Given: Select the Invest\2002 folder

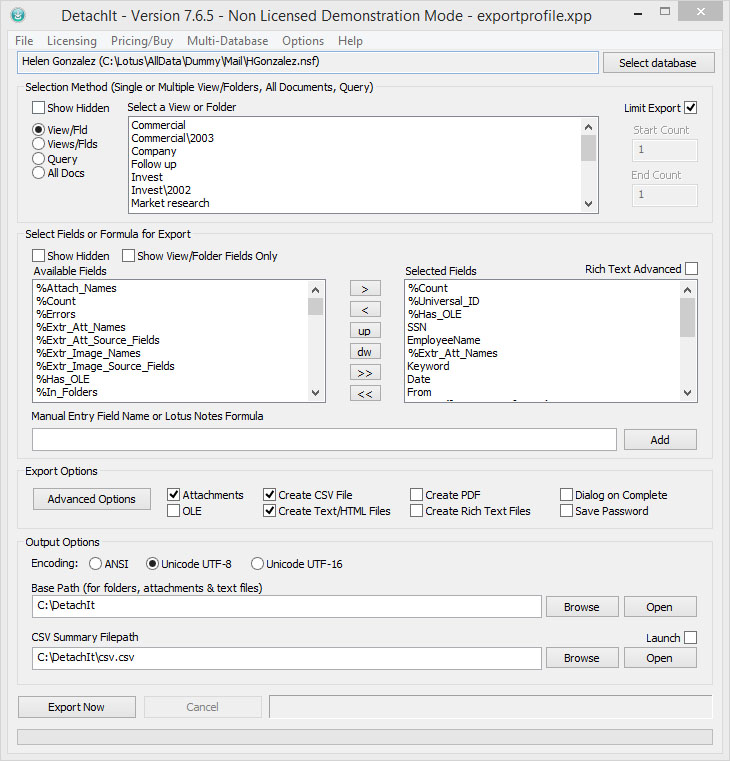Looking at the screenshot, I should [x=355, y=190].
